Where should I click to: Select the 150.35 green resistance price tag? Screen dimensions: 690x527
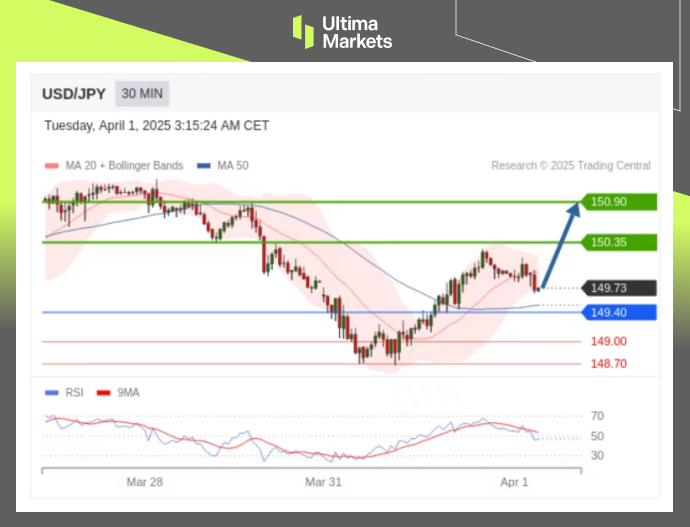[x=620, y=242]
